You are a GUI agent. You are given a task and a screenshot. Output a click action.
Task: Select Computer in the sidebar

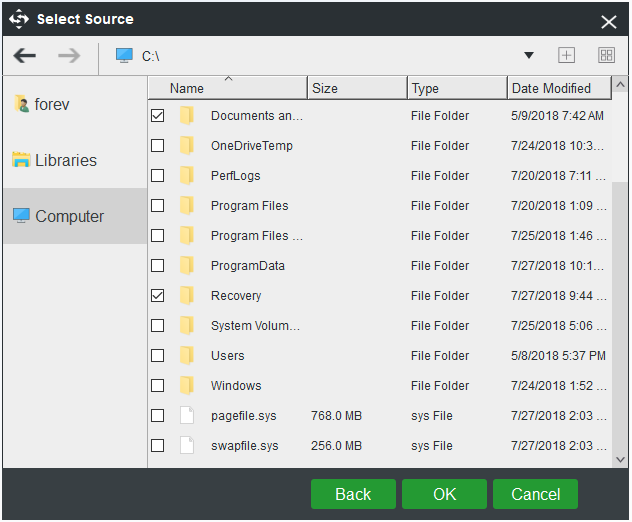click(75, 216)
